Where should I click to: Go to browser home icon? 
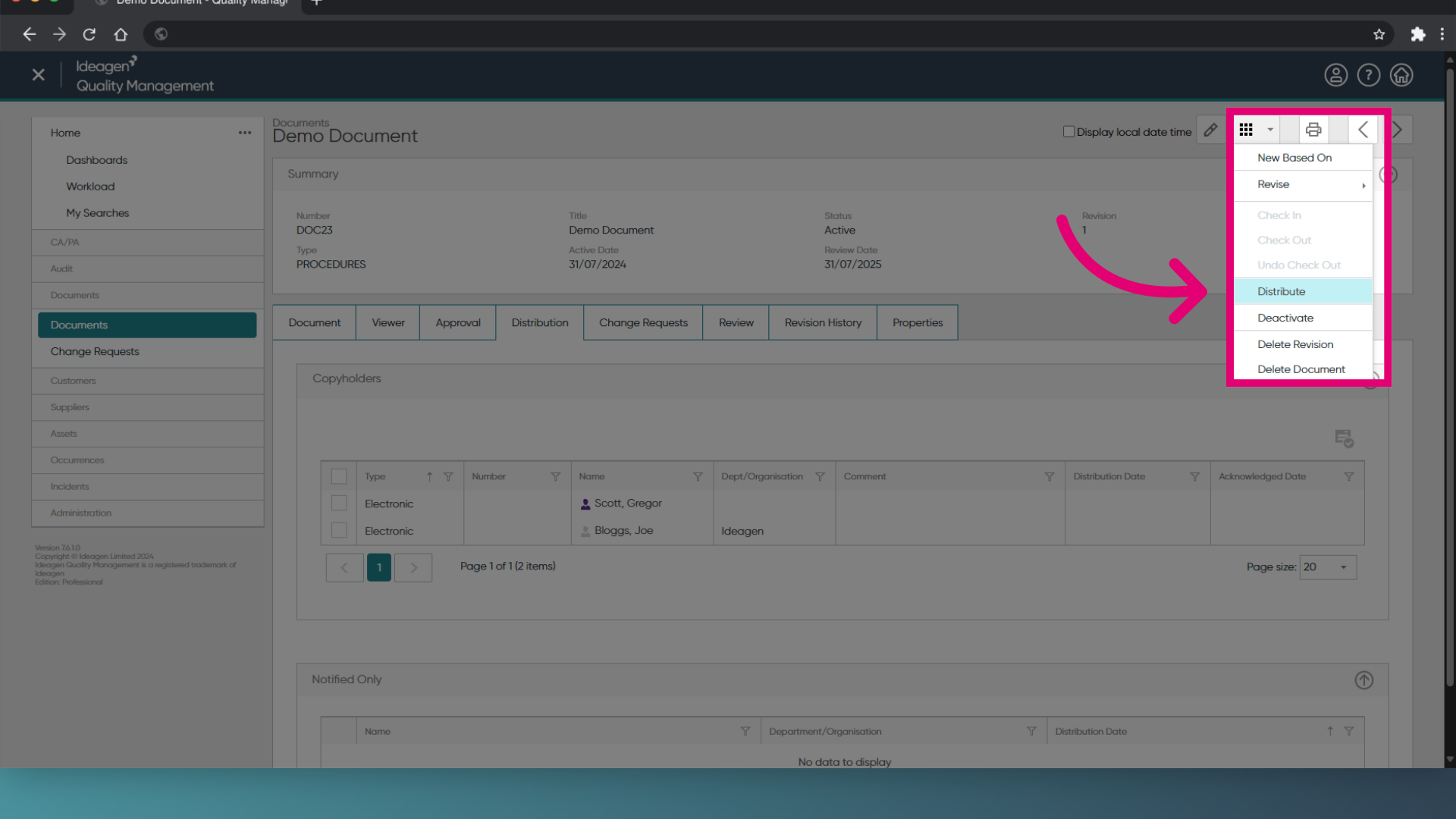121,34
